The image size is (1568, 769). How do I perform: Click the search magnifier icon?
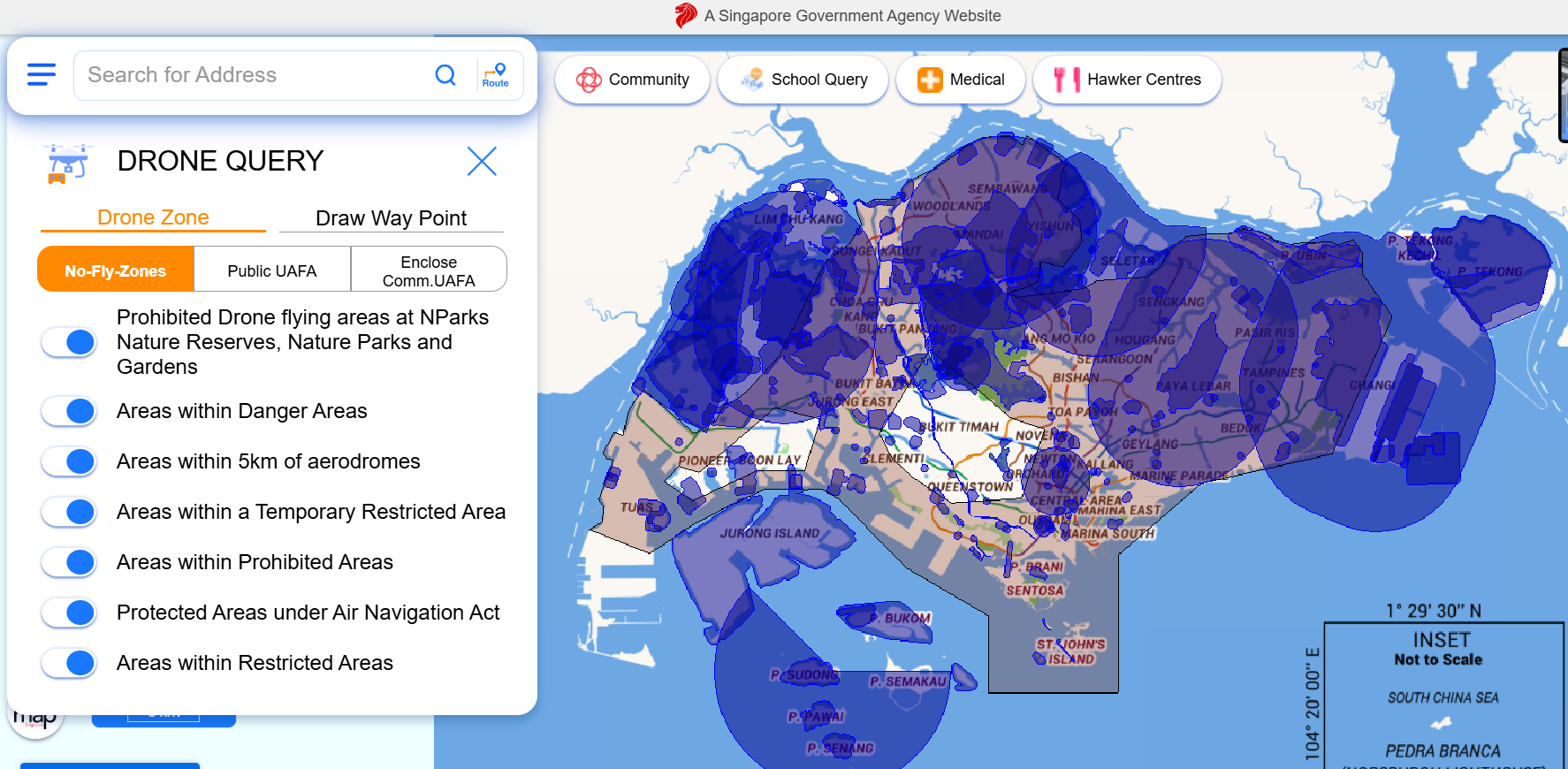[x=445, y=75]
